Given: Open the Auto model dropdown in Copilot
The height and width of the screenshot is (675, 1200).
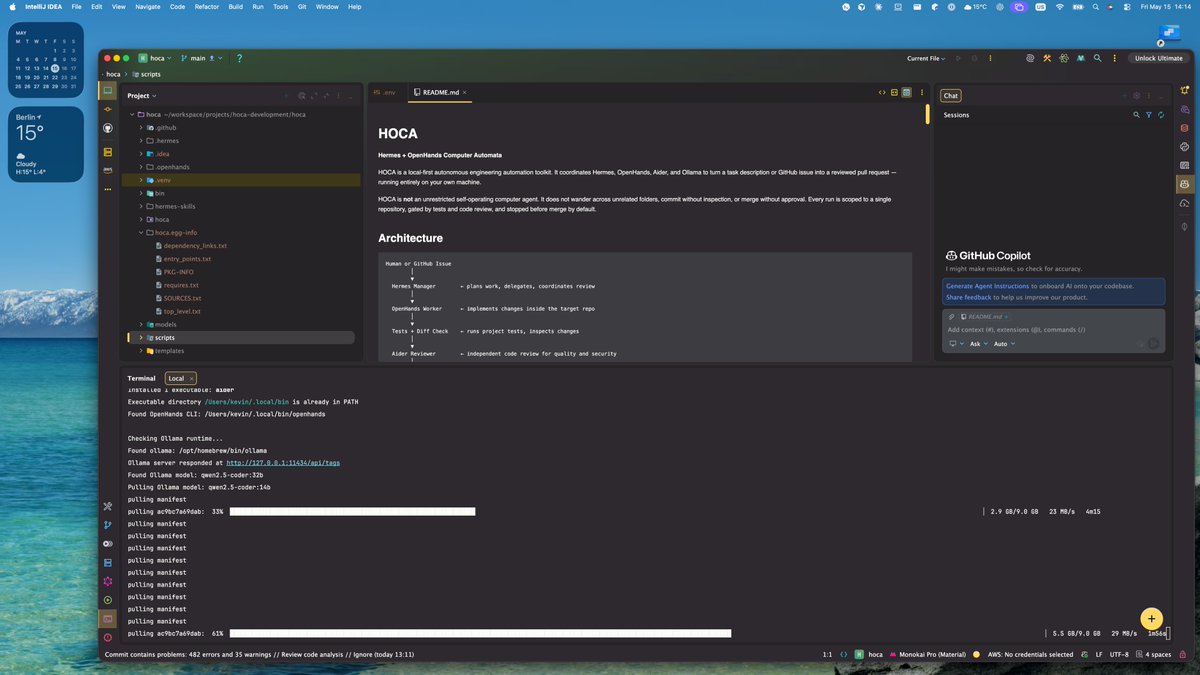Looking at the screenshot, I should coord(1004,344).
